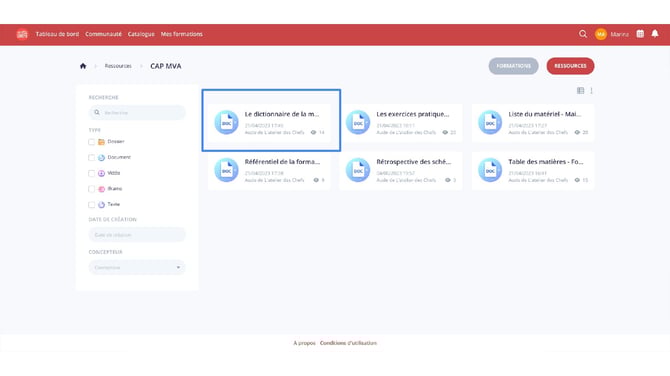Image resolution: width=670 pixels, height=376 pixels.
Task: Open the Date de création picker field
Action: [x=137, y=235]
